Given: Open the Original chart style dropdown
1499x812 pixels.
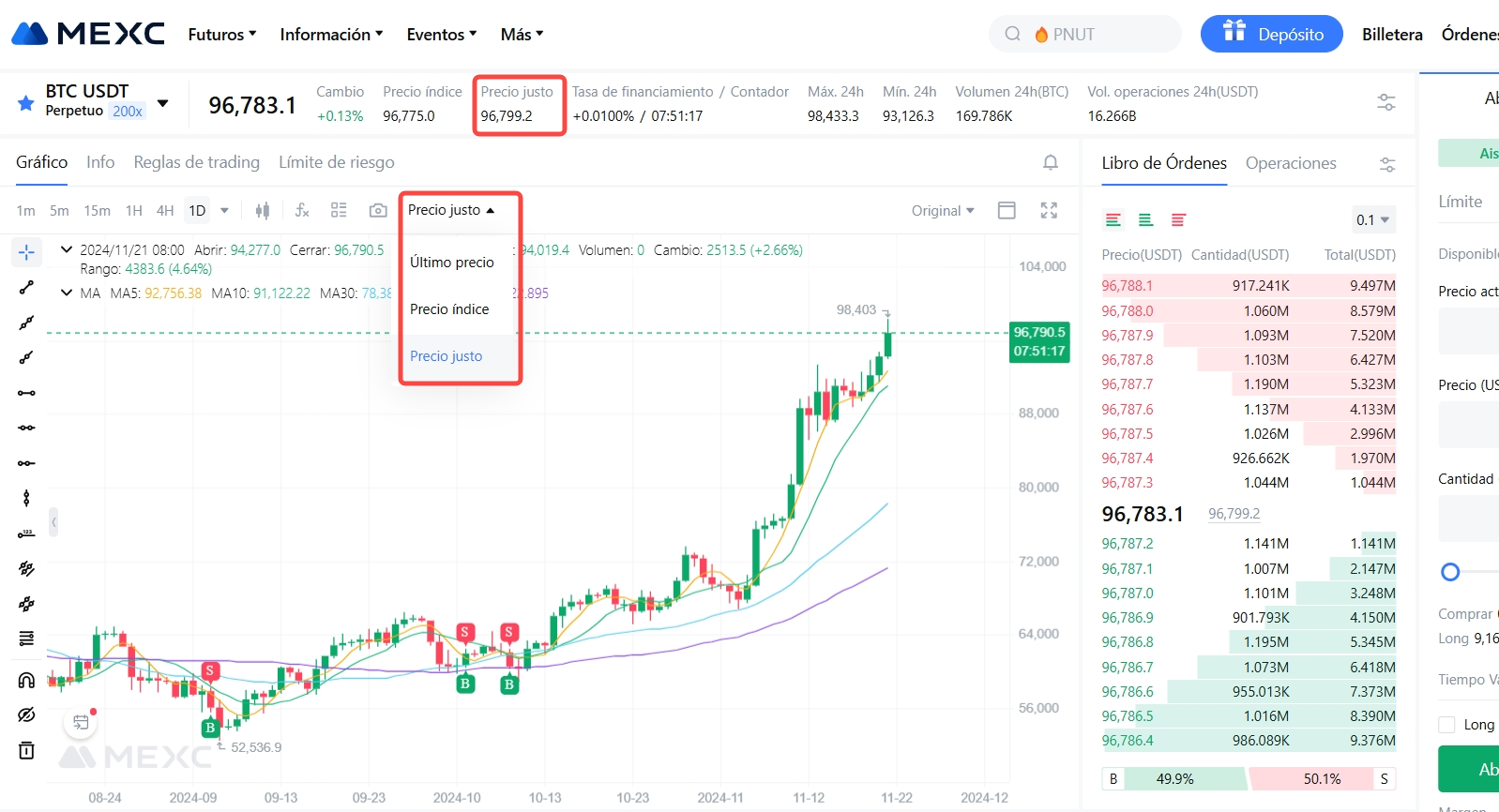Looking at the screenshot, I should tap(943, 210).
